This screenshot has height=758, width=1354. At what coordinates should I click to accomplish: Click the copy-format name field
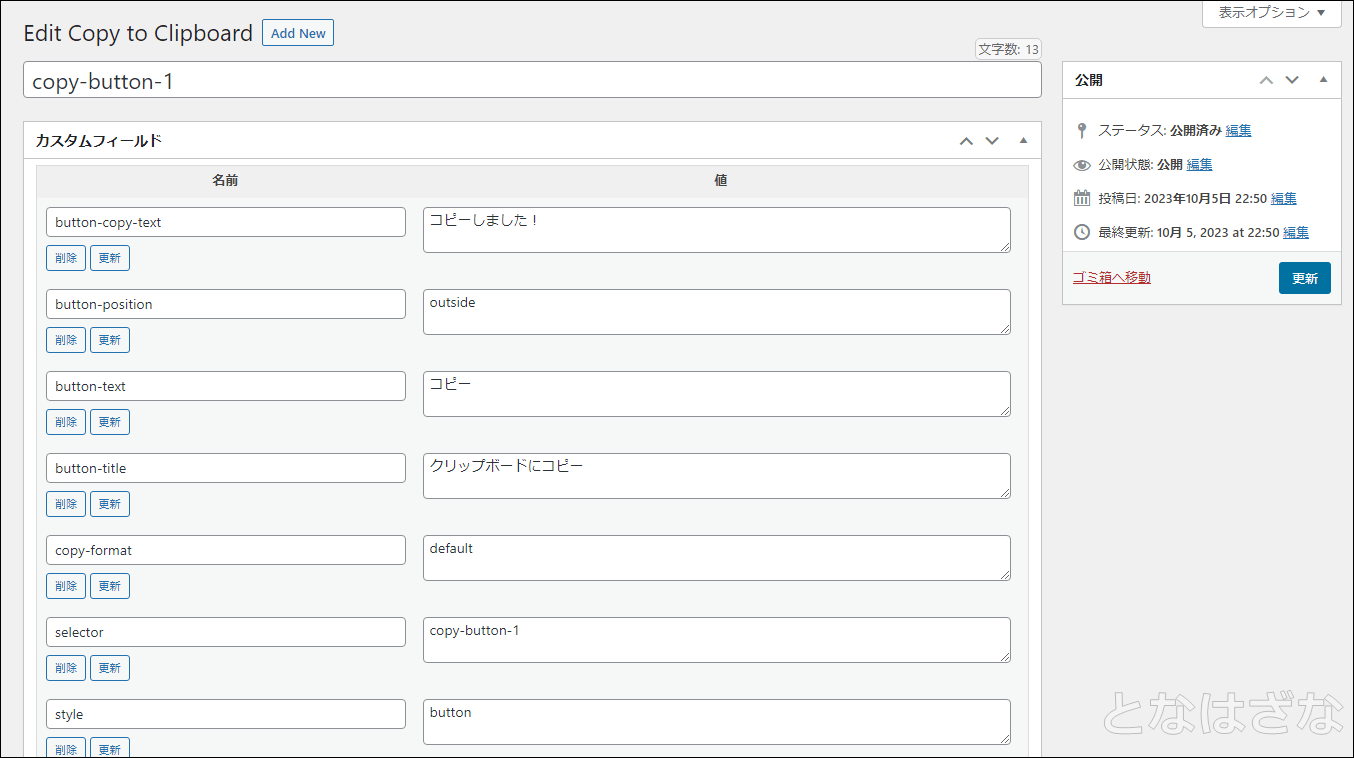click(225, 550)
